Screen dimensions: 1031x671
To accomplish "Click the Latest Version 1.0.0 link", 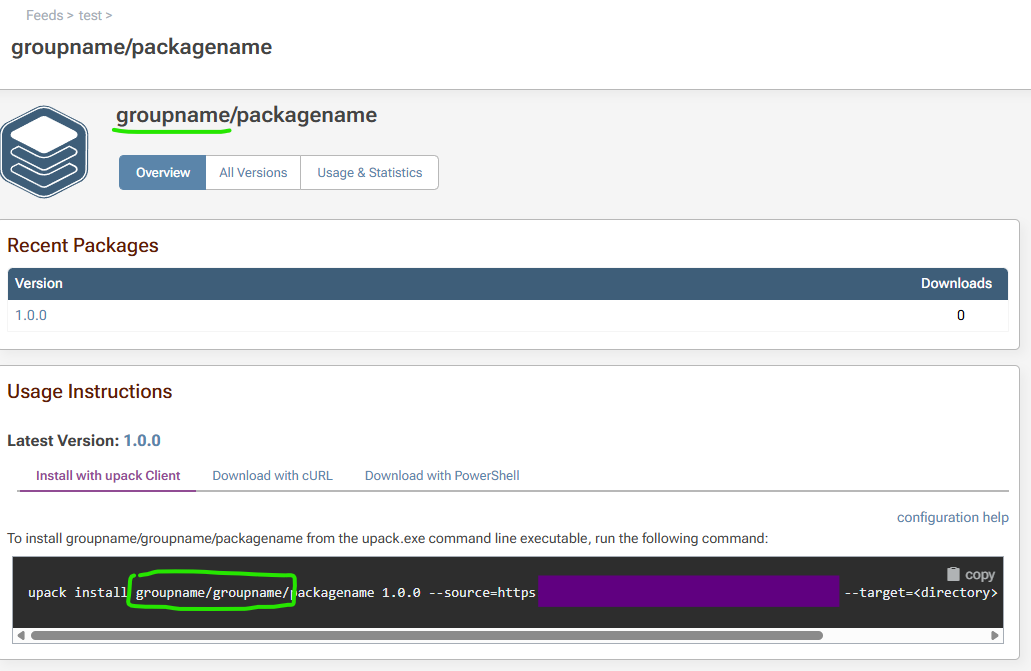I will click(142, 440).
